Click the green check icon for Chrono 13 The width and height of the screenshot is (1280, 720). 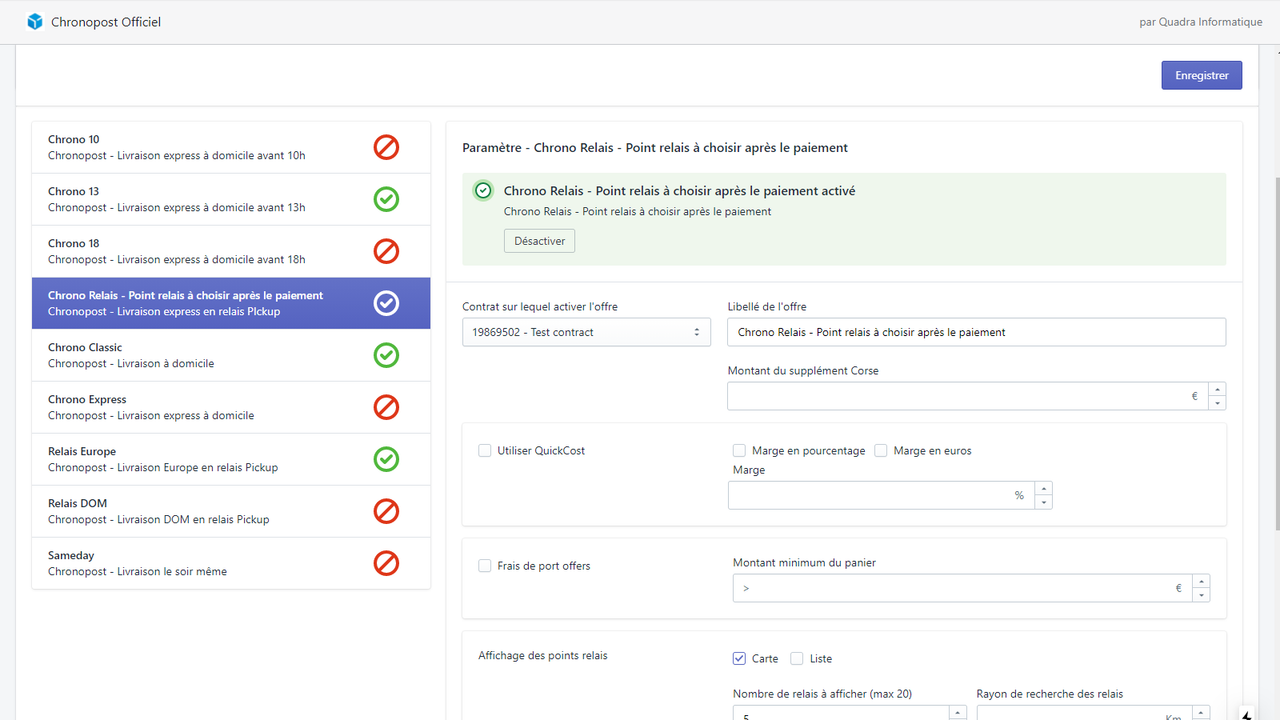pyautogui.click(x=386, y=199)
